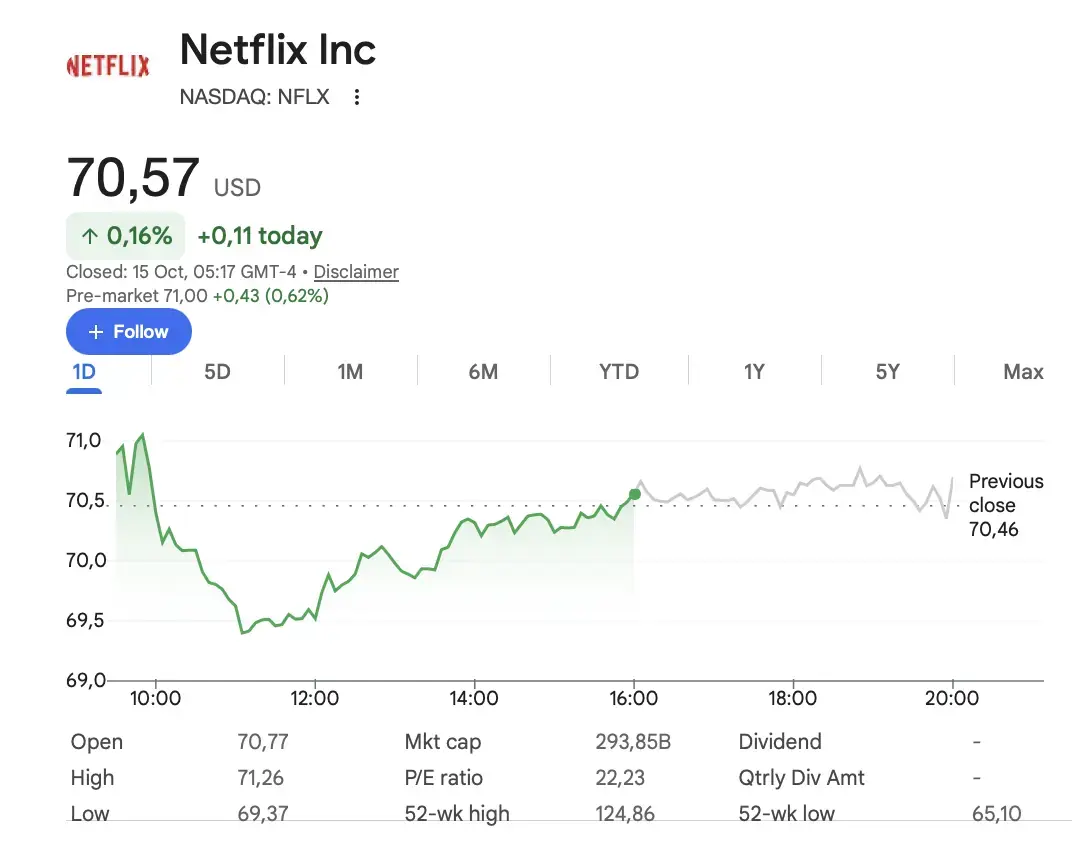The height and width of the screenshot is (866, 1072).
Task: Click the USD currency label
Action: pyautogui.click(x=237, y=188)
